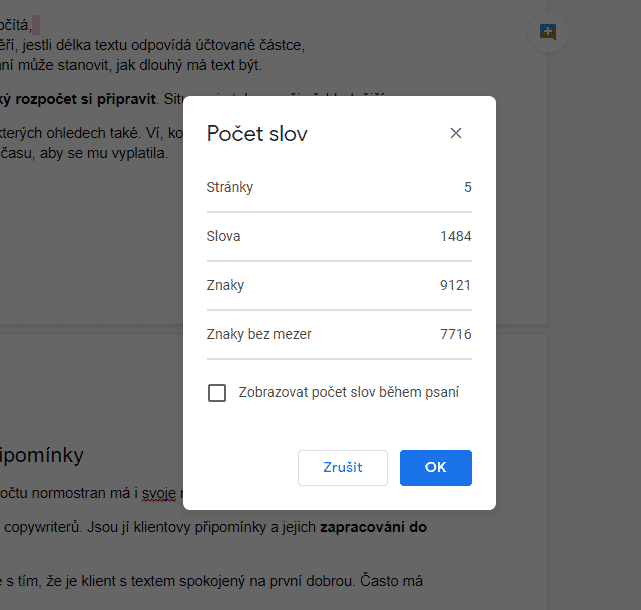Click line jak dlouhý má text být

[188, 65]
